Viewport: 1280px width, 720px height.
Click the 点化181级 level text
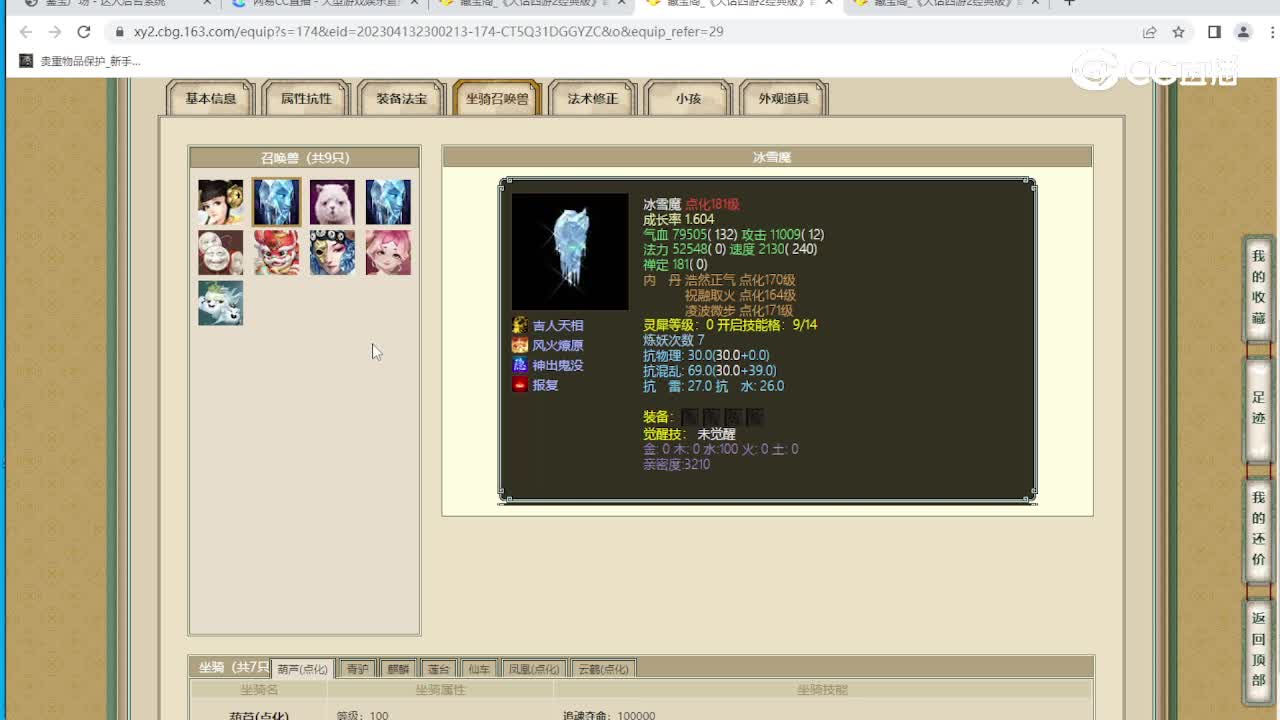(712, 204)
